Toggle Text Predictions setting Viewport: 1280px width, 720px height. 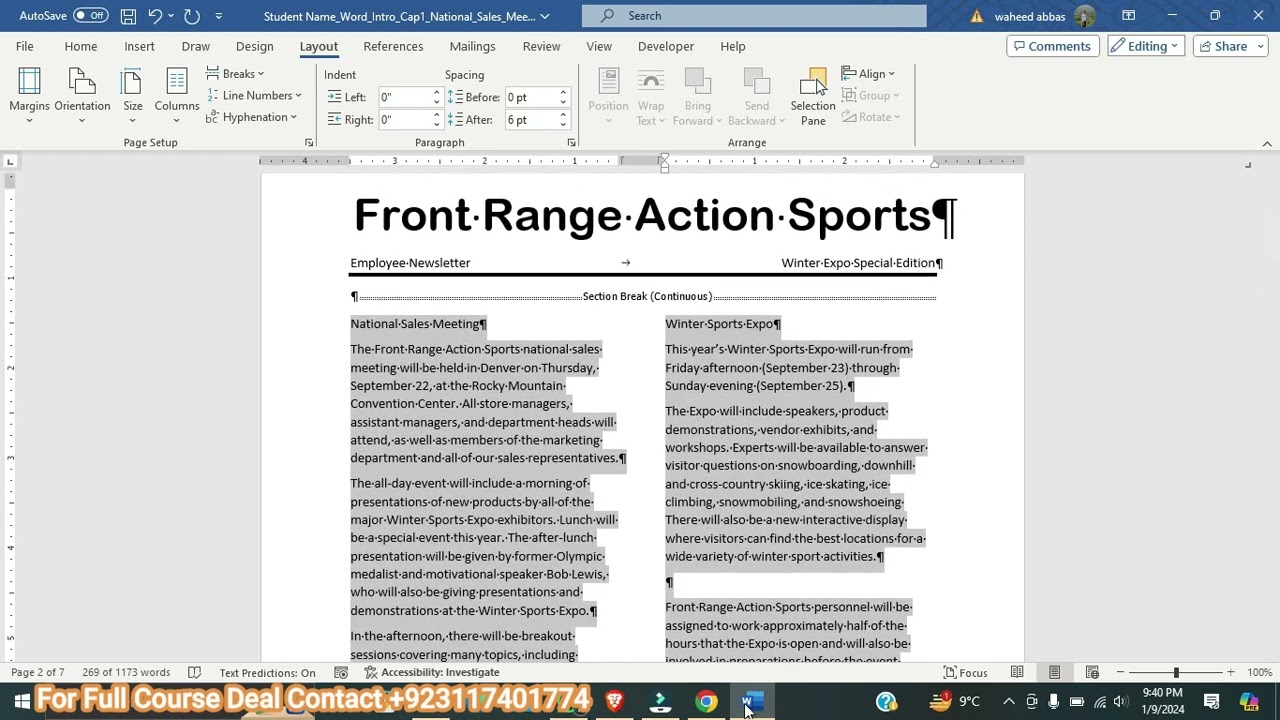267,673
